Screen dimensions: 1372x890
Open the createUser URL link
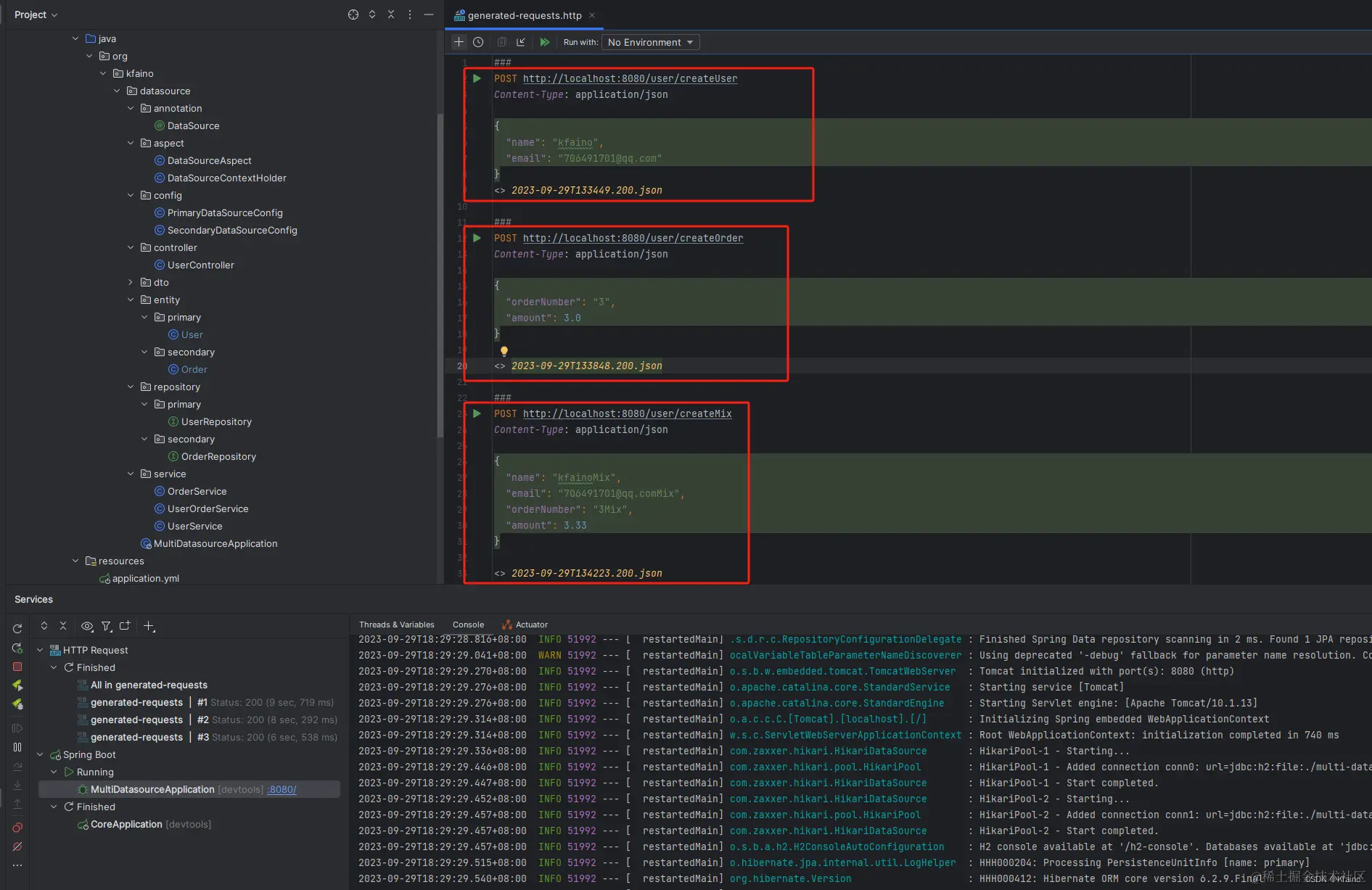click(x=630, y=78)
